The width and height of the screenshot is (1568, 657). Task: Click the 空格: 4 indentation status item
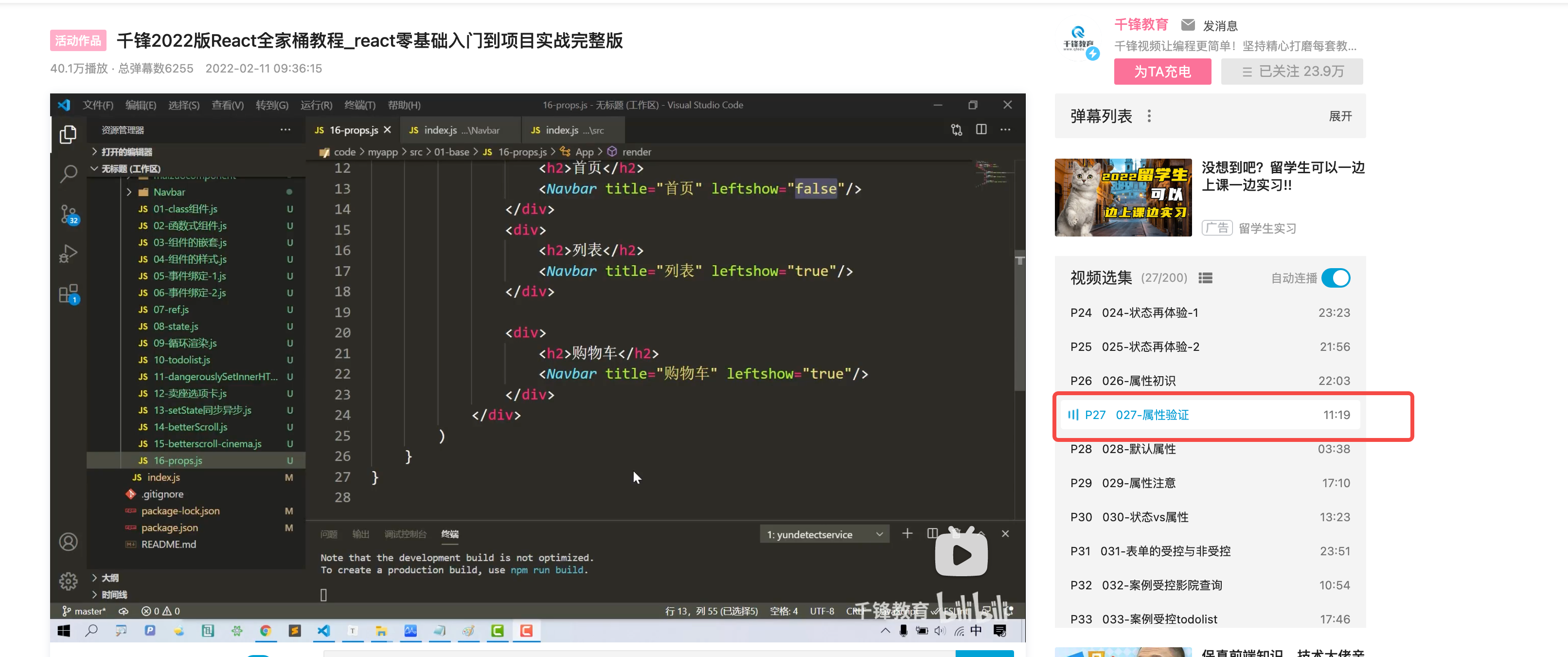[784, 611]
